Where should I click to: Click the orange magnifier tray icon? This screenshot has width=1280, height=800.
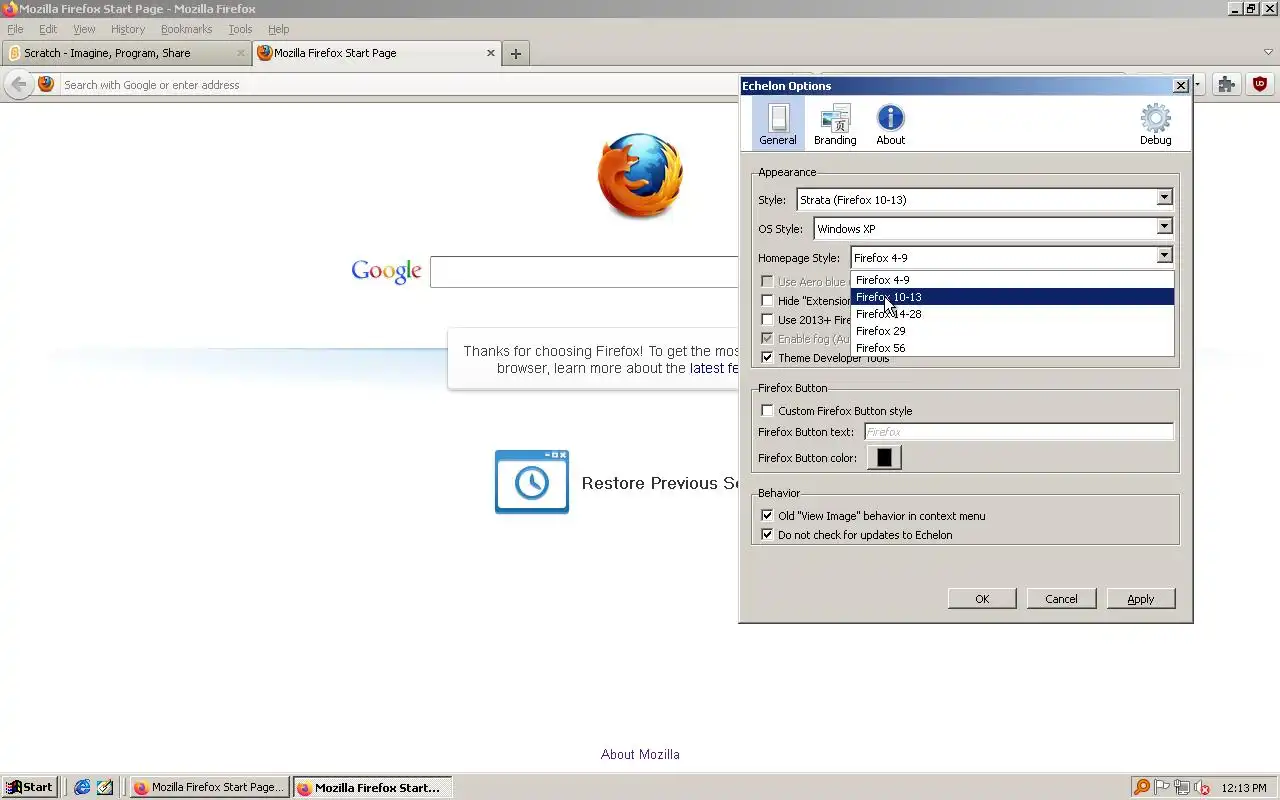(x=1141, y=787)
